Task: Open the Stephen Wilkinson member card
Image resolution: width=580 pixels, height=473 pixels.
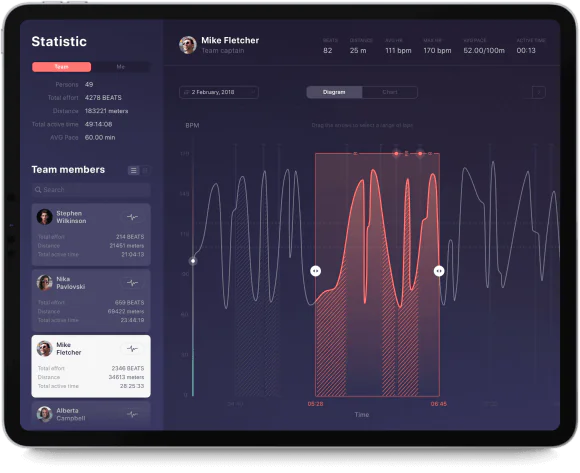Action: [91, 234]
